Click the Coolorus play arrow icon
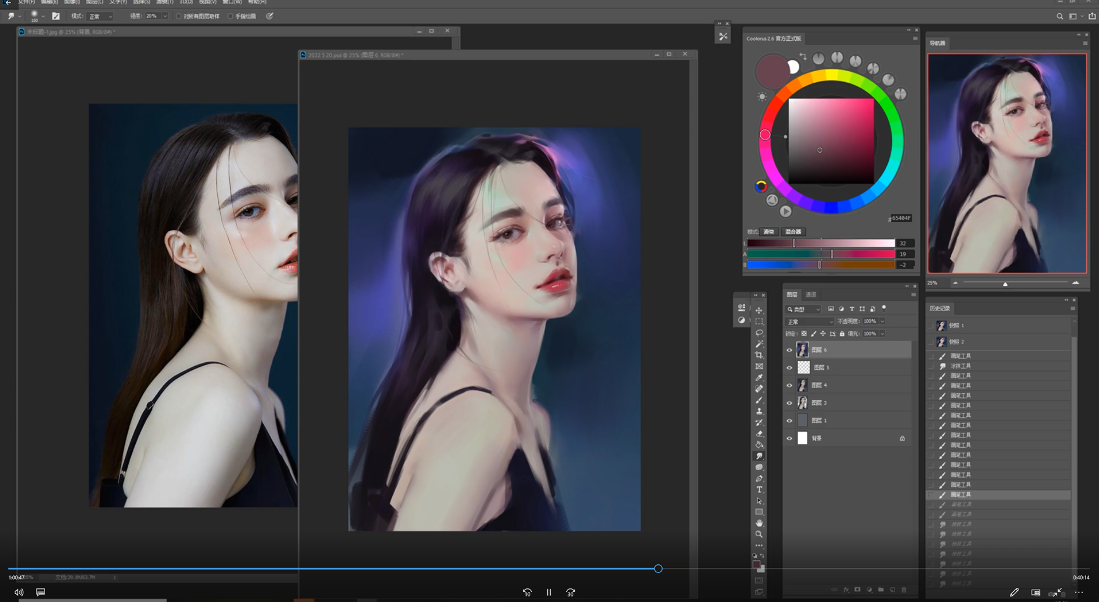The width and height of the screenshot is (1099, 602). pos(786,210)
